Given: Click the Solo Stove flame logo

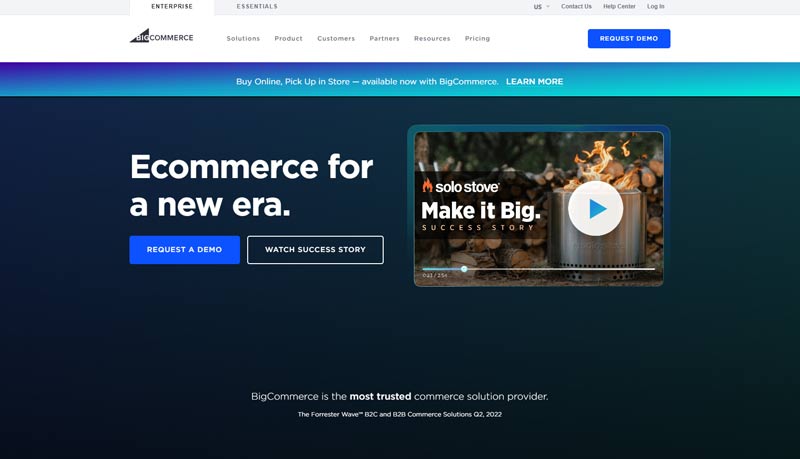Looking at the screenshot, I should [x=428, y=186].
